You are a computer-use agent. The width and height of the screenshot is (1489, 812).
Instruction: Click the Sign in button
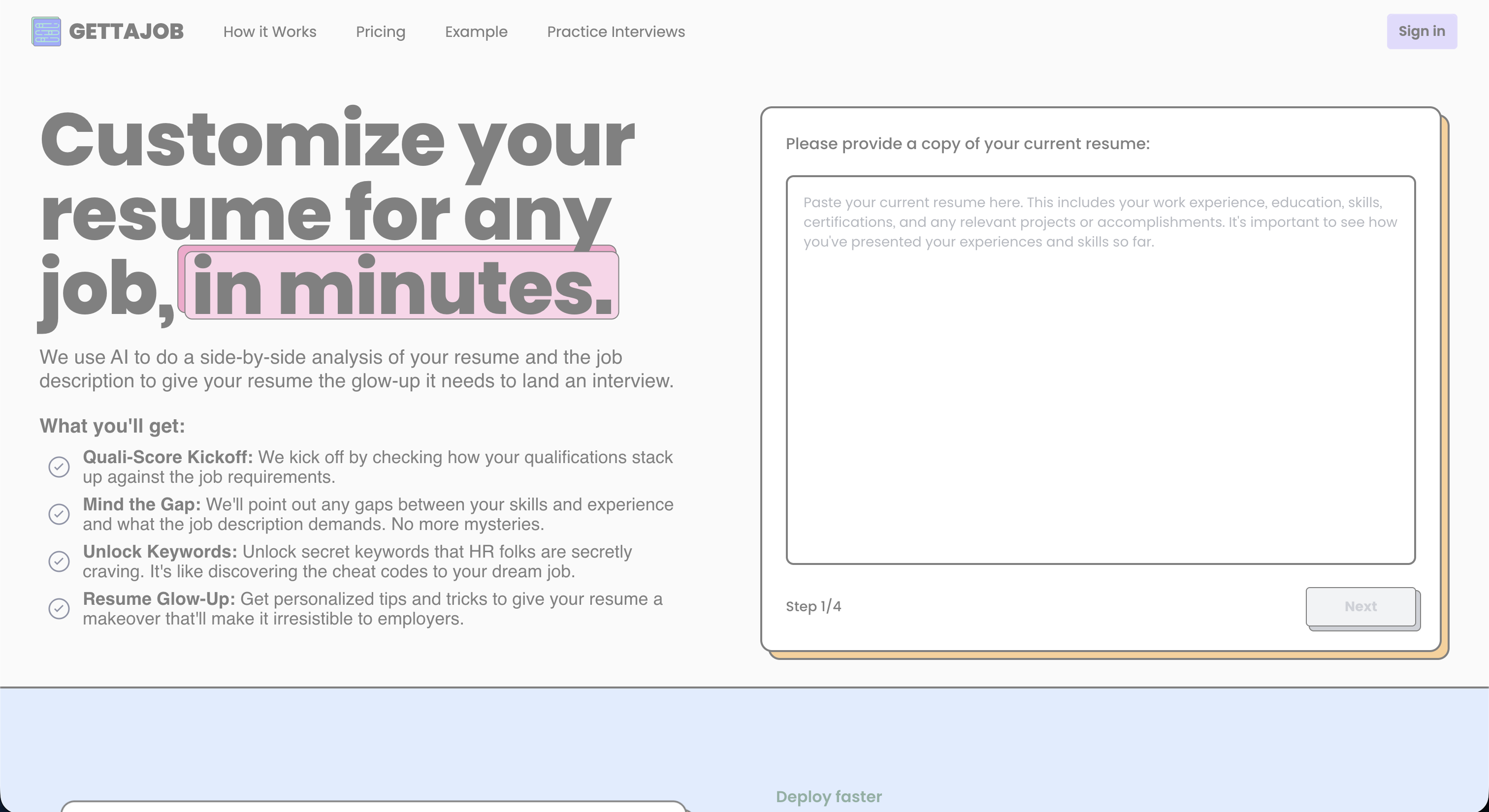tap(1422, 31)
